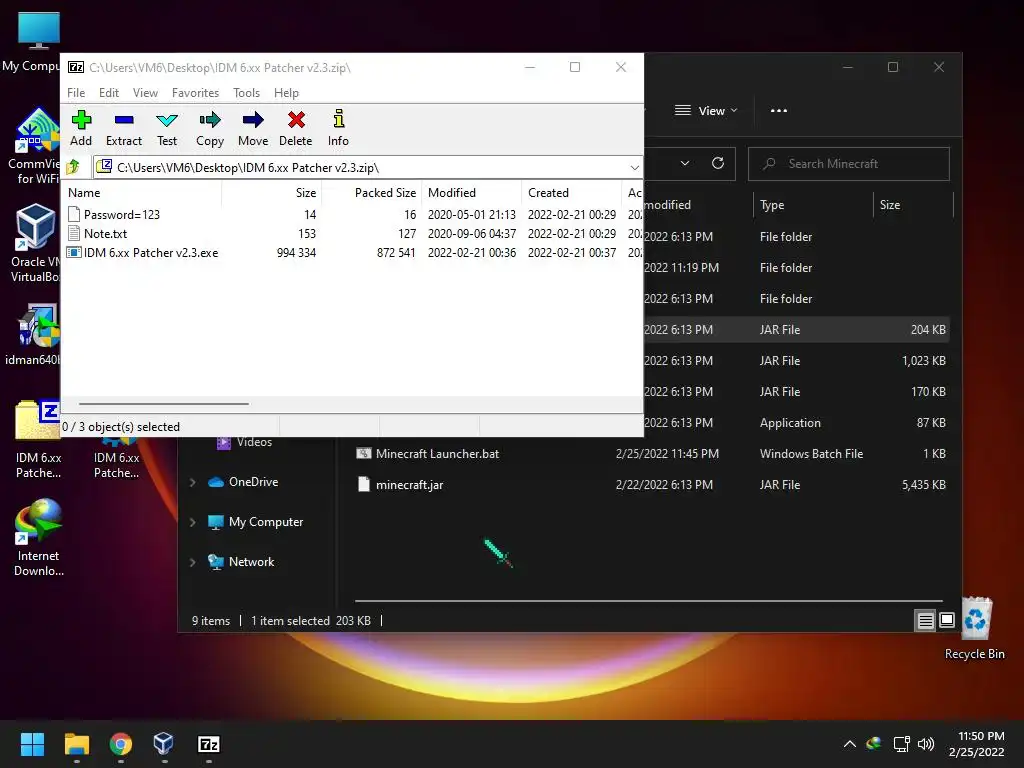Sort by Created column in 7-Zip
Viewport: 1024px width, 768px height.
pyautogui.click(x=571, y=193)
